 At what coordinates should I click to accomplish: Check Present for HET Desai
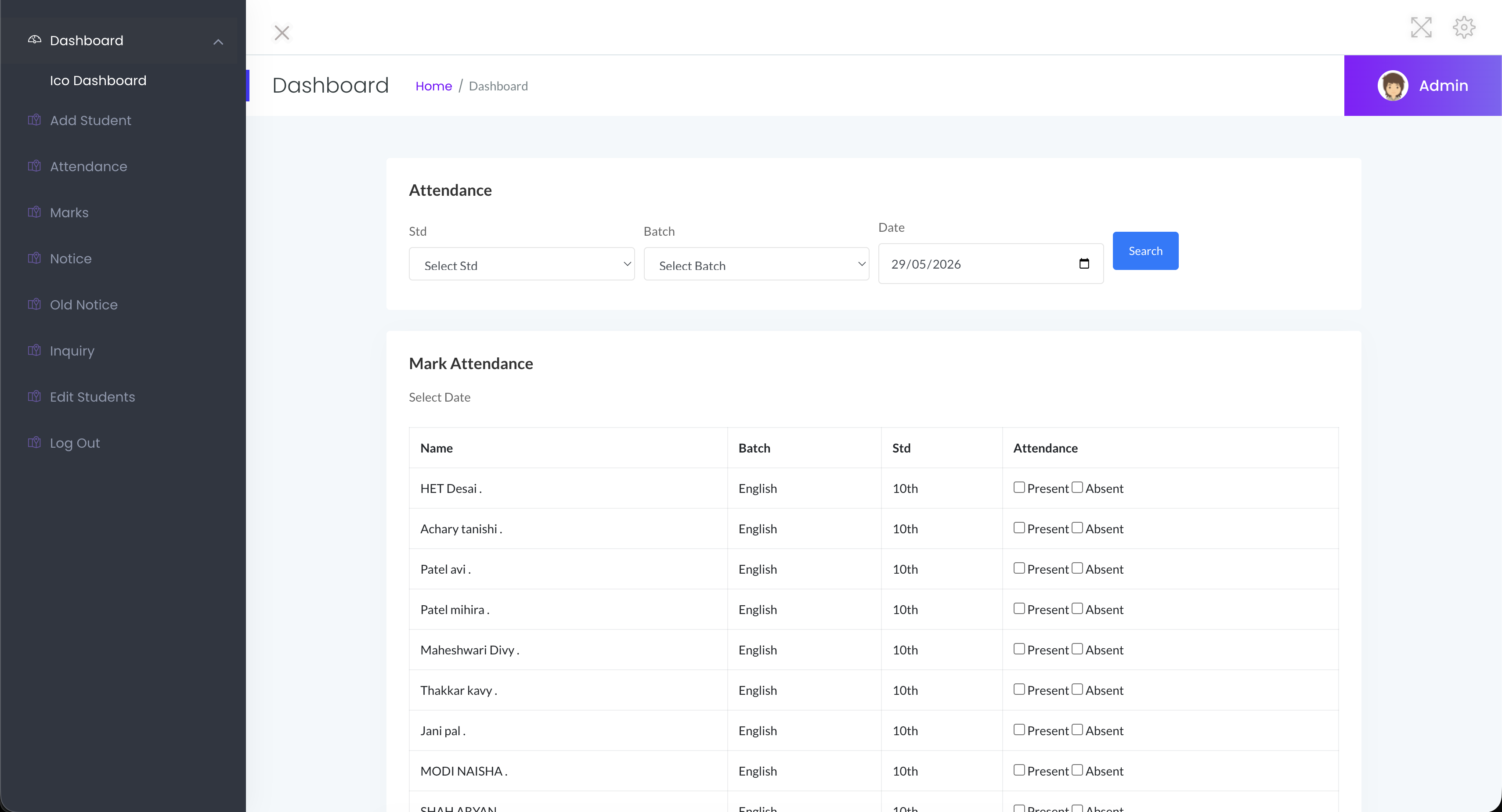pos(1018,487)
